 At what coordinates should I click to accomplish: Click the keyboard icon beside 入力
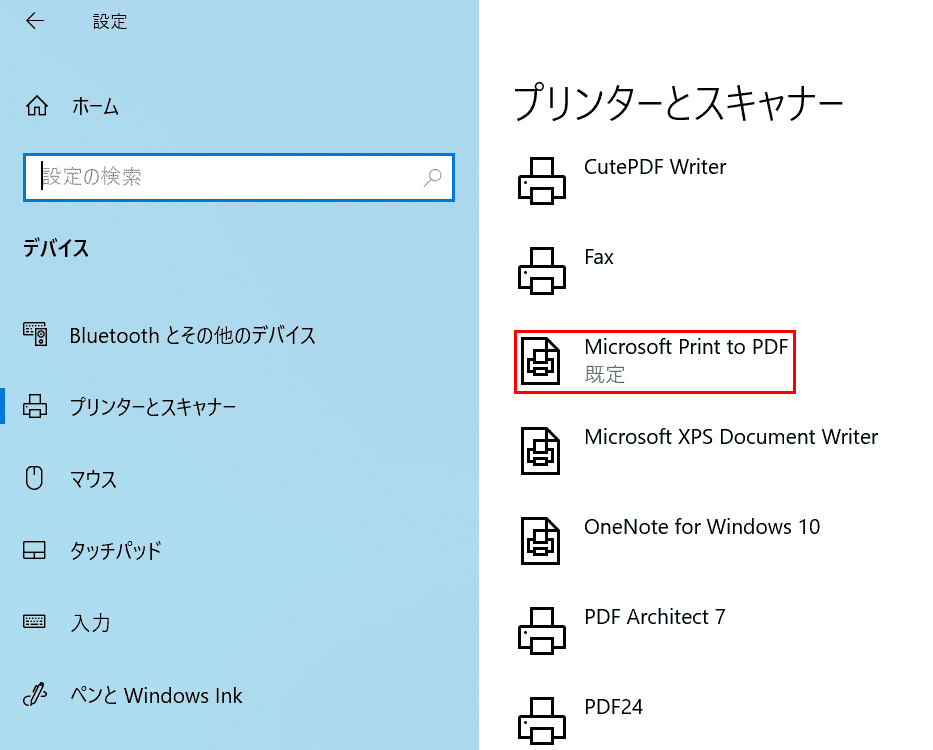tap(35, 621)
